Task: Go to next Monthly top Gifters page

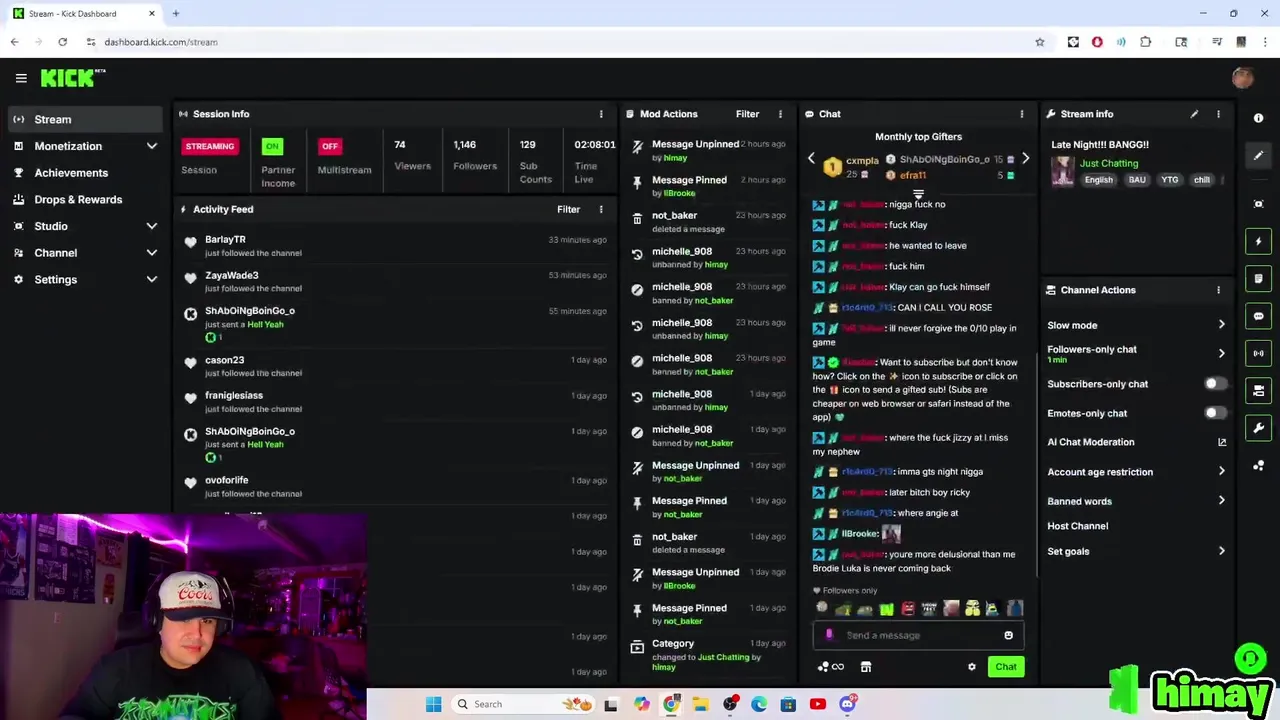Action: click(1025, 159)
